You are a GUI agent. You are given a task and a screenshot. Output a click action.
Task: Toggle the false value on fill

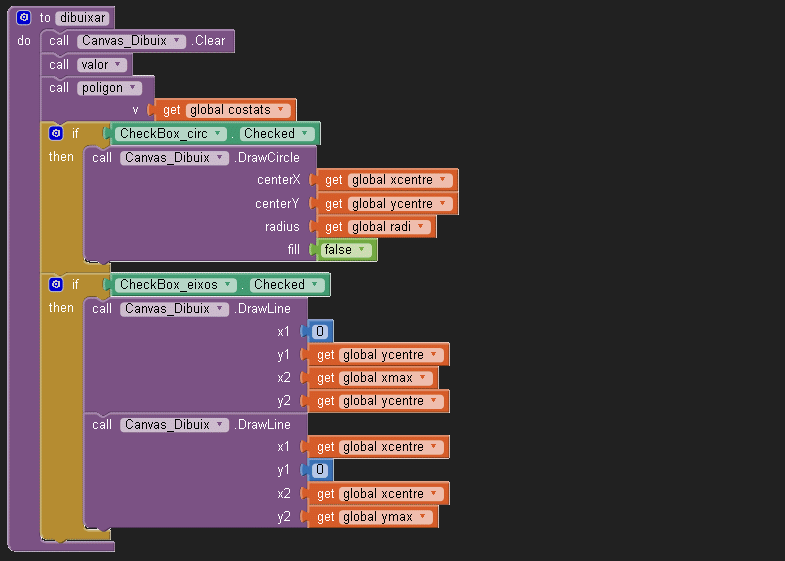(x=346, y=250)
